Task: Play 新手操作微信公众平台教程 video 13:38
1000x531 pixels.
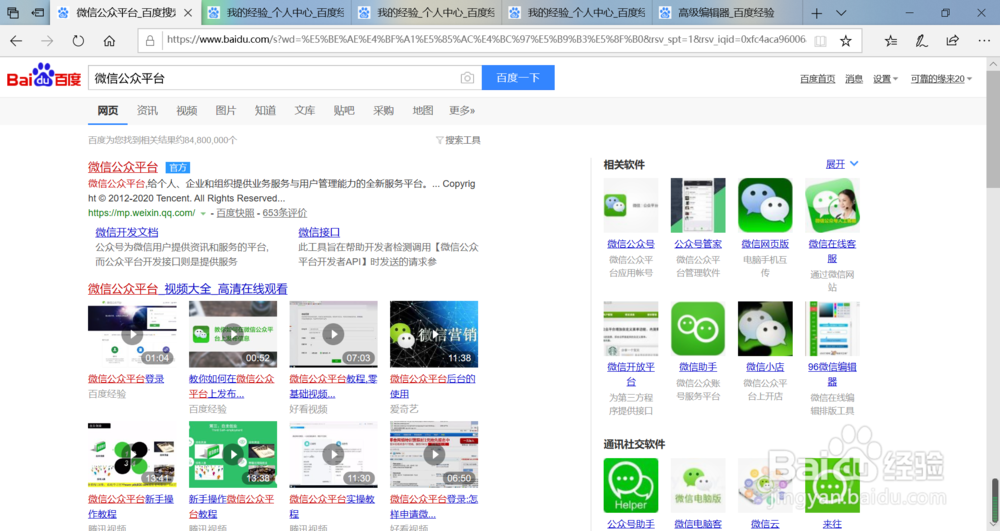Action: [233, 454]
